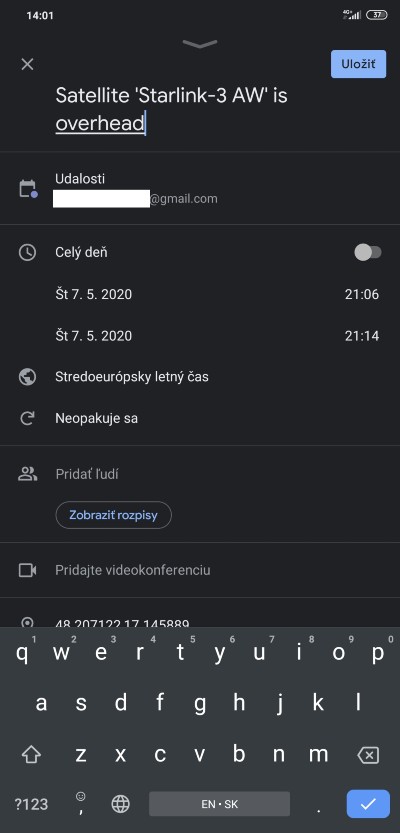
Task: Close the event editor with X
Action: pyautogui.click(x=27, y=64)
